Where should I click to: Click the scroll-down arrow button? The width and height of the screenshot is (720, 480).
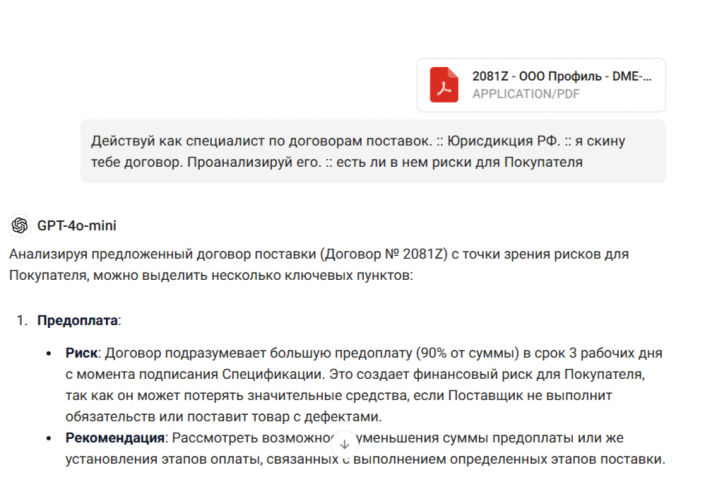(x=344, y=444)
